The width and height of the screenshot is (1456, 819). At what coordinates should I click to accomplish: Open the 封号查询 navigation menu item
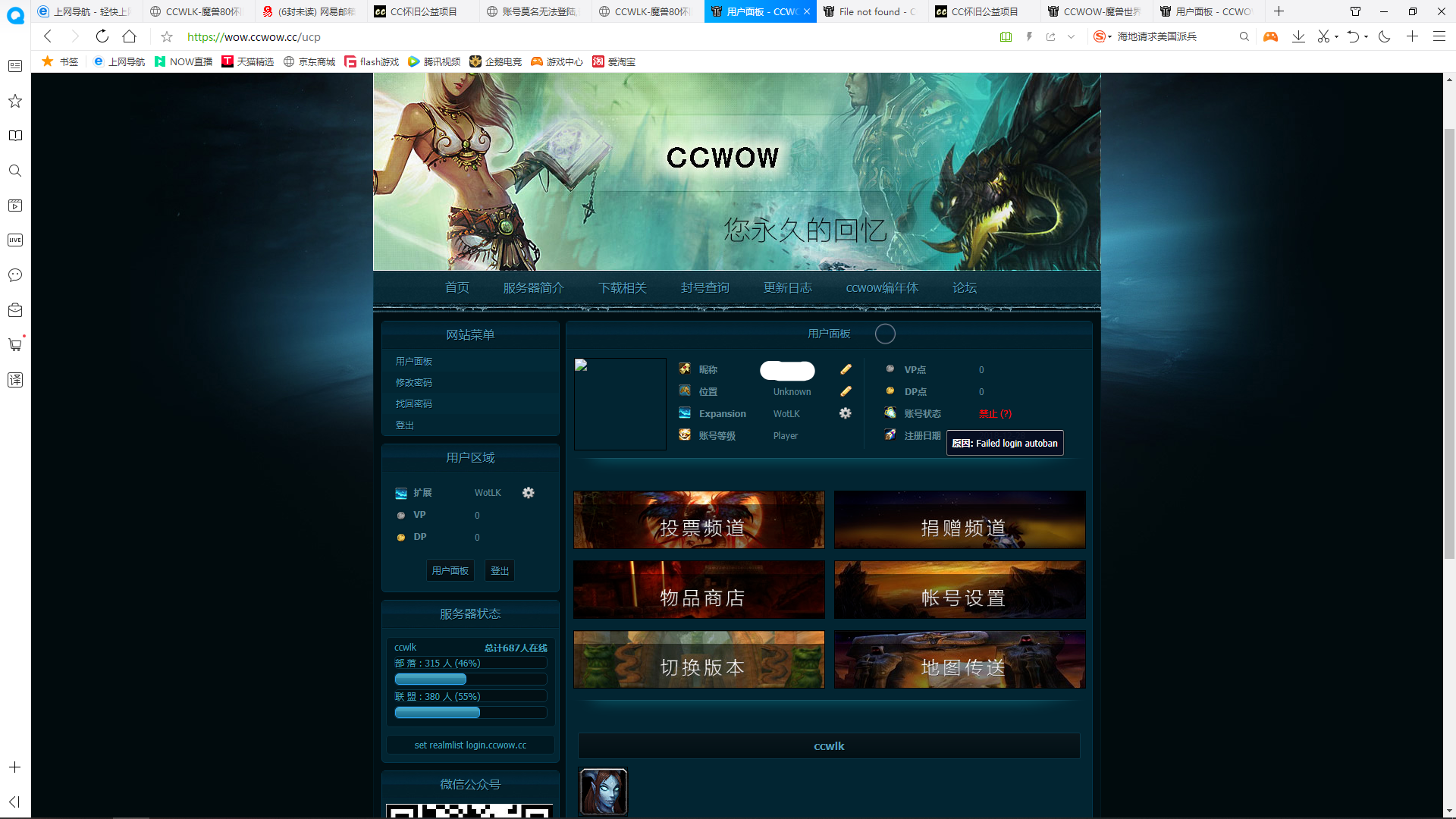tap(704, 288)
